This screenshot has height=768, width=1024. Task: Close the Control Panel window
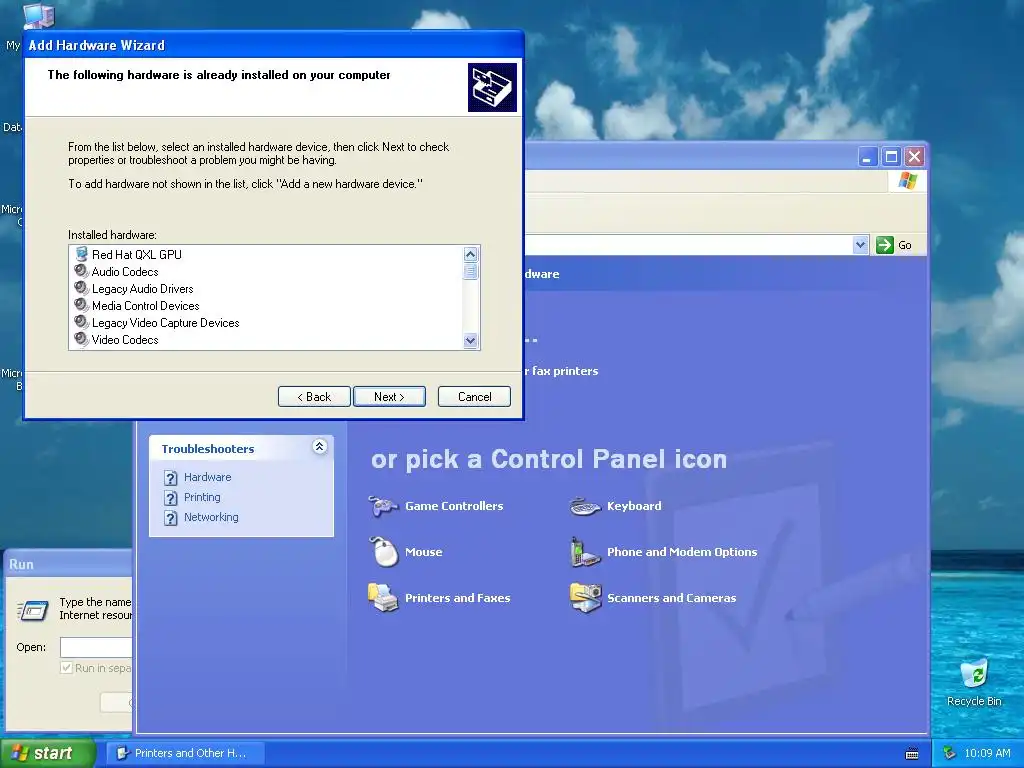pyautogui.click(x=914, y=157)
